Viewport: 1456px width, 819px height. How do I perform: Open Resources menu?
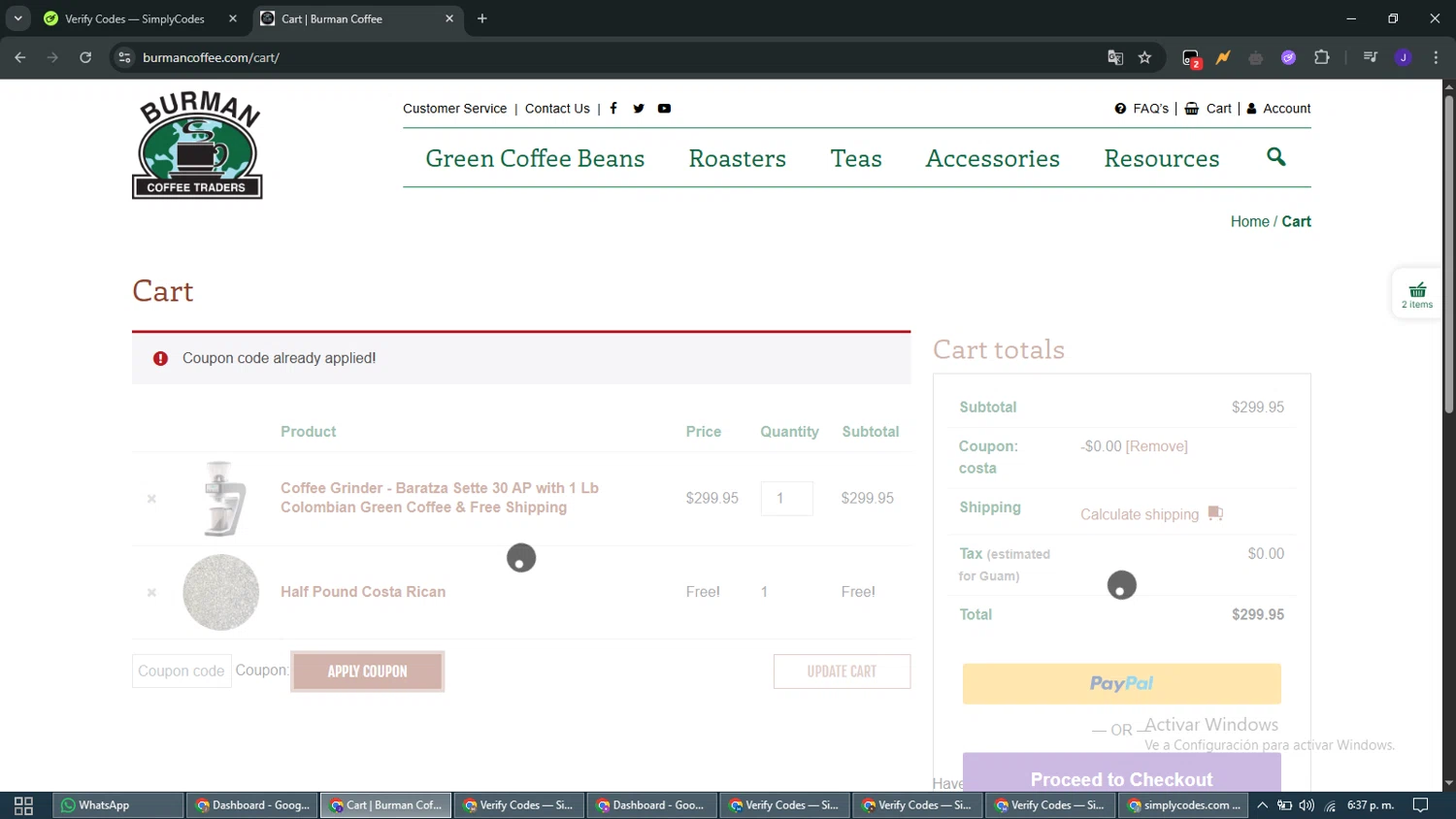click(1162, 158)
